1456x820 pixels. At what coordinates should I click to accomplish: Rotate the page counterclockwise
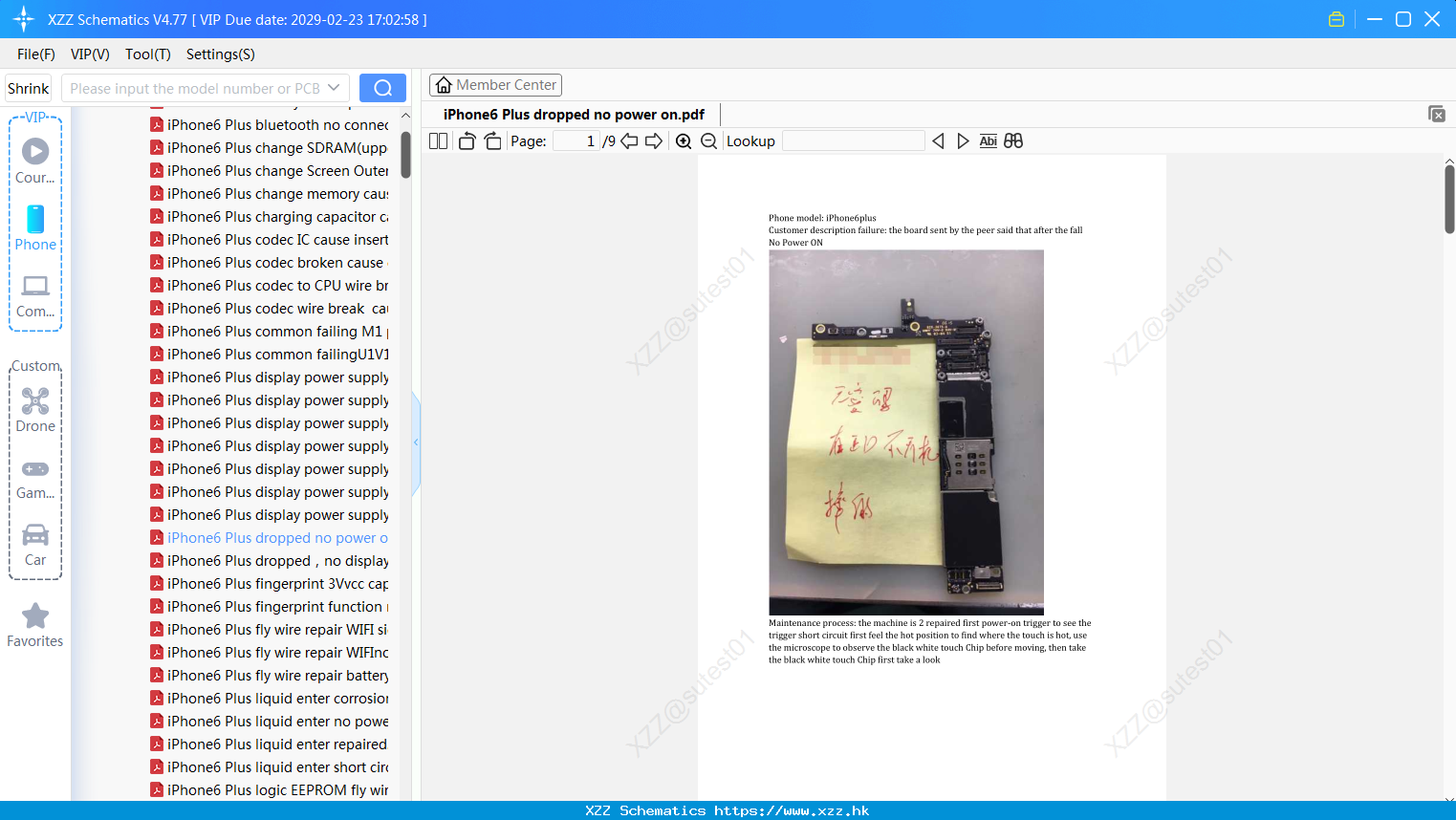(x=467, y=141)
